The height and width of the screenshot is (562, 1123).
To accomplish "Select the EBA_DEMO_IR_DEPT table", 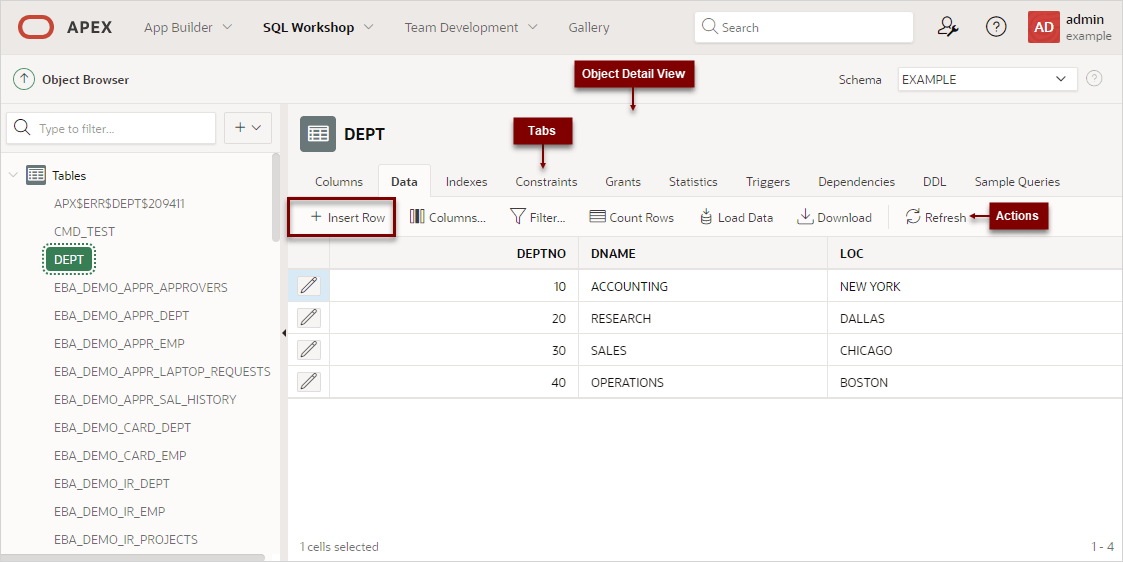I will tap(112, 483).
